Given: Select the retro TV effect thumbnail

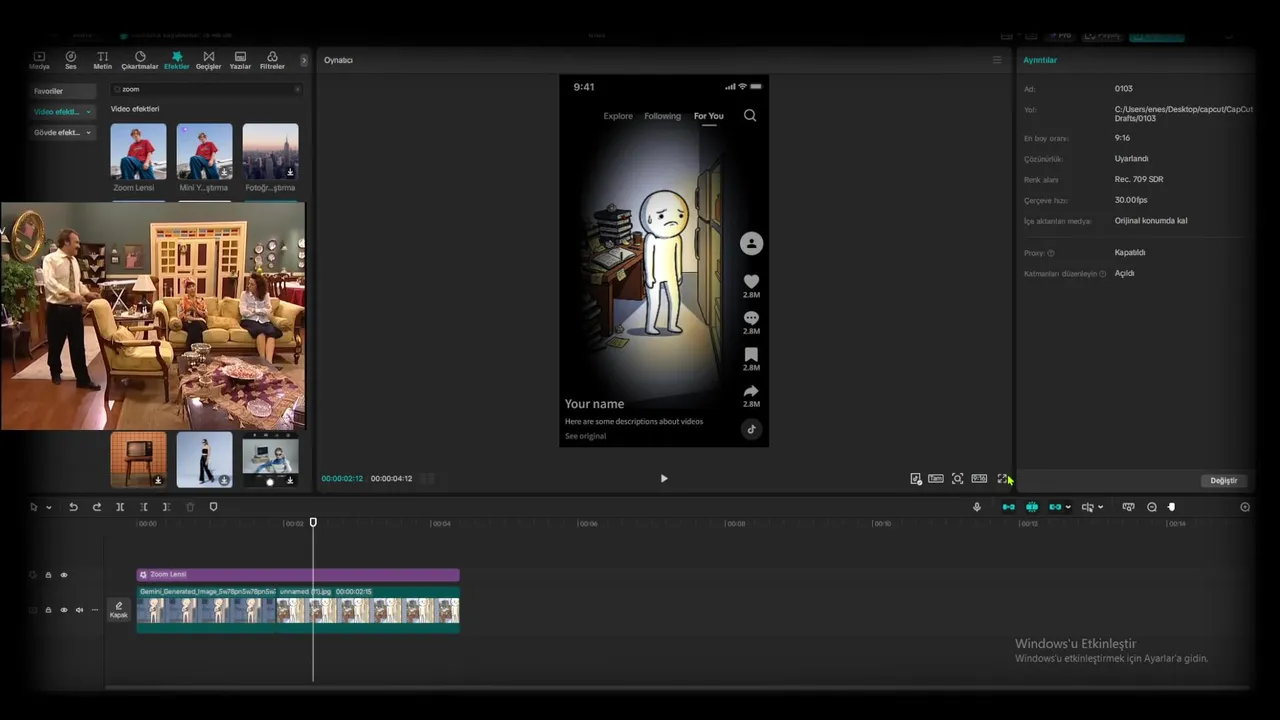Looking at the screenshot, I should [x=138, y=459].
